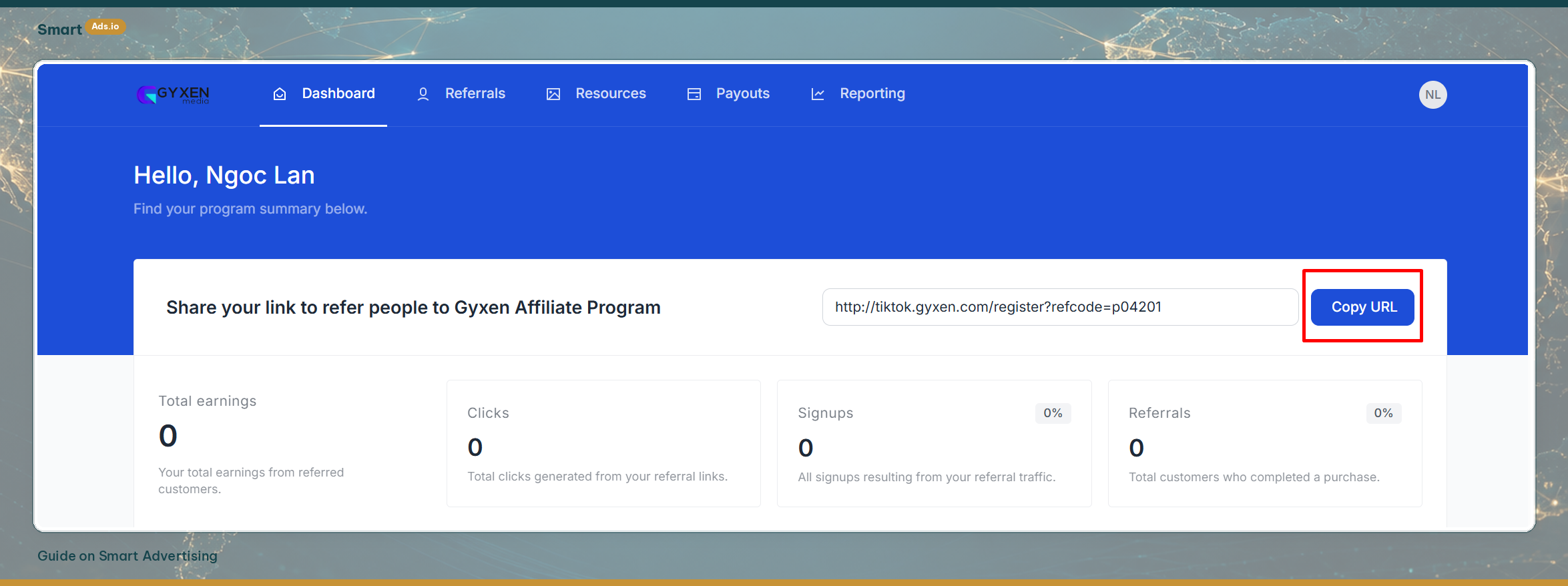Select the referral link URL field
Image resolution: width=1568 pixels, height=586 pixels.
(x=1060, y=307)
